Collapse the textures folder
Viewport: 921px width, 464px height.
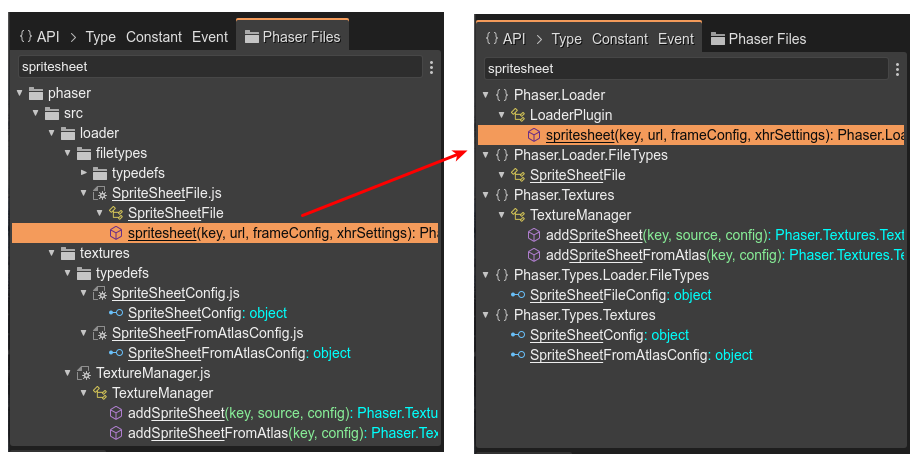pyautogui.click(x=52, y=253)
